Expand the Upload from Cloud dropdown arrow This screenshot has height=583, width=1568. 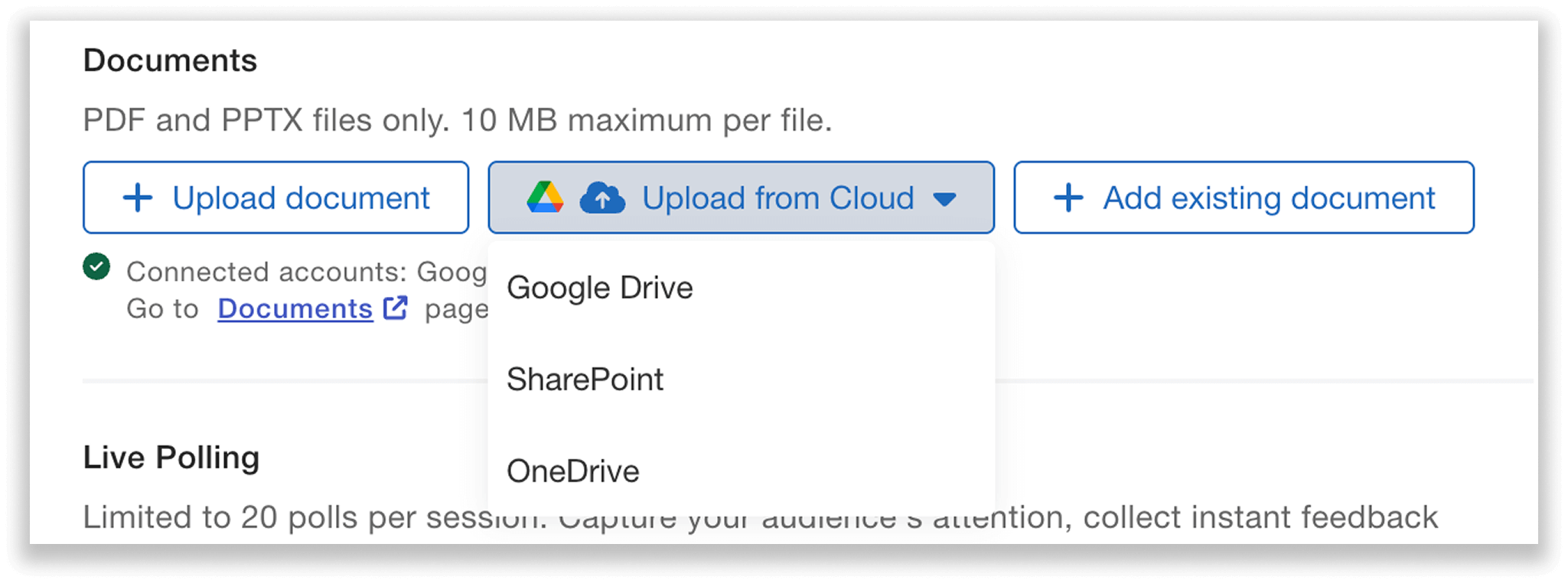pos(944,198)
